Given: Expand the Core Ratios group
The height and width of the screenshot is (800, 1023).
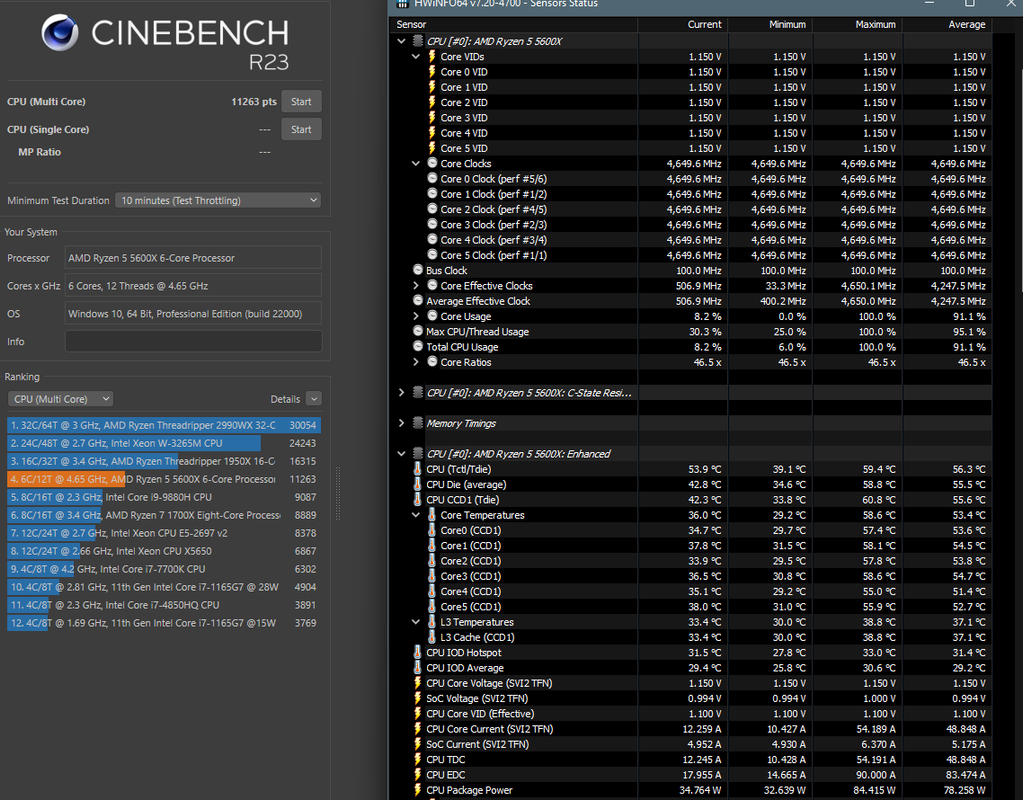Looking at the screenshot, I should click(x=416, y=362).
